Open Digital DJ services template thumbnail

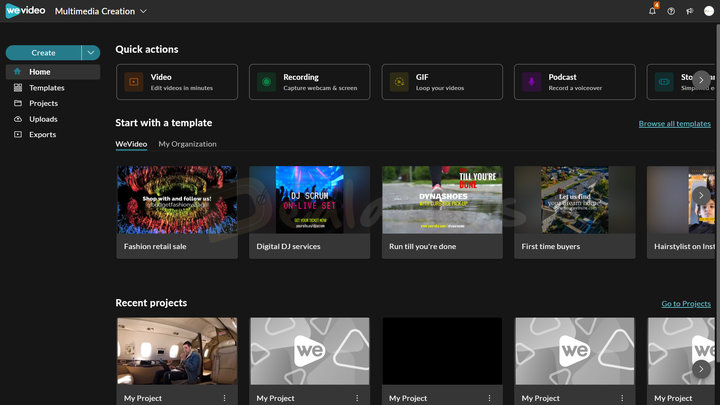tap(309, 200)
